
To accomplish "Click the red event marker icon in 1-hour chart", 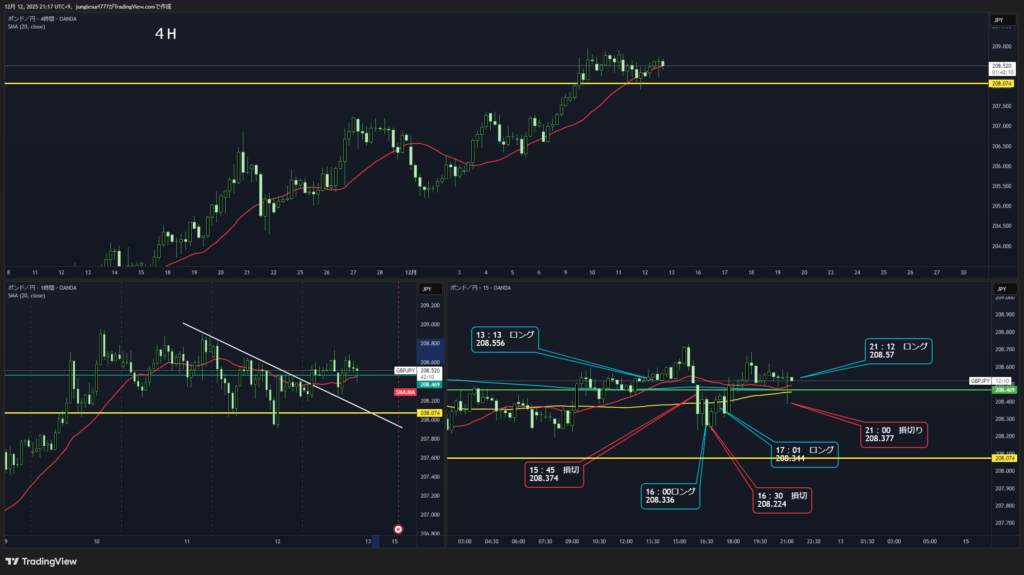I will point(398,529).
